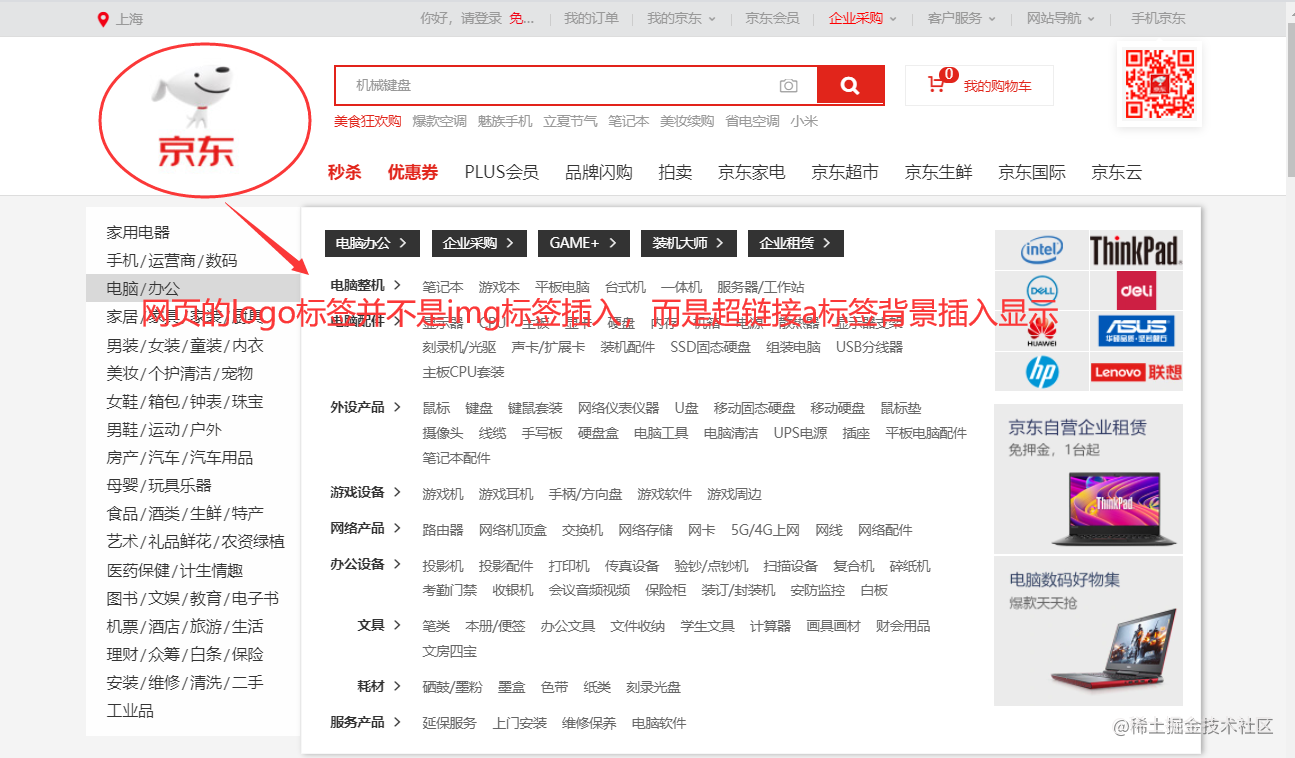The height and width of the screenshot is (758, 1295).
Task: Open the 京东会员 link
Action: 772,18
